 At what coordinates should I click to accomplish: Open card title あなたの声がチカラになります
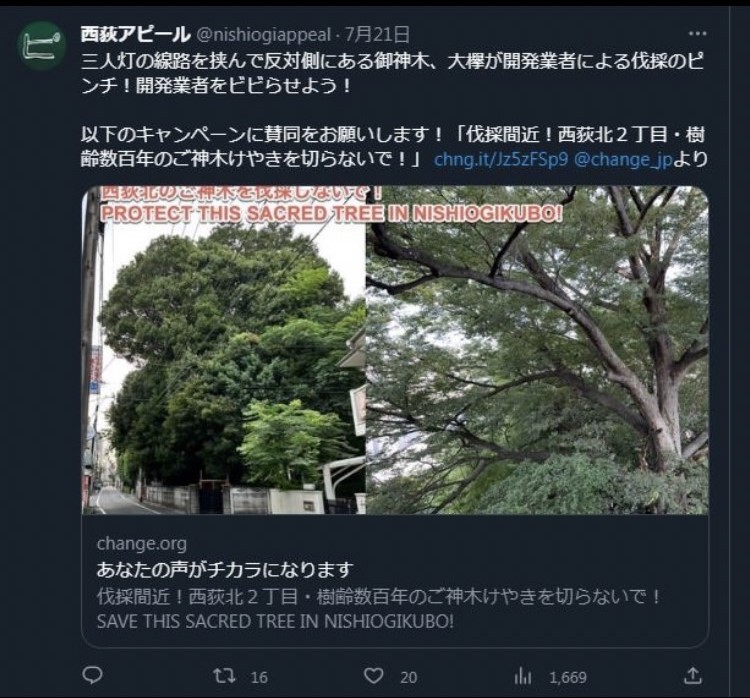click(225, 569)
